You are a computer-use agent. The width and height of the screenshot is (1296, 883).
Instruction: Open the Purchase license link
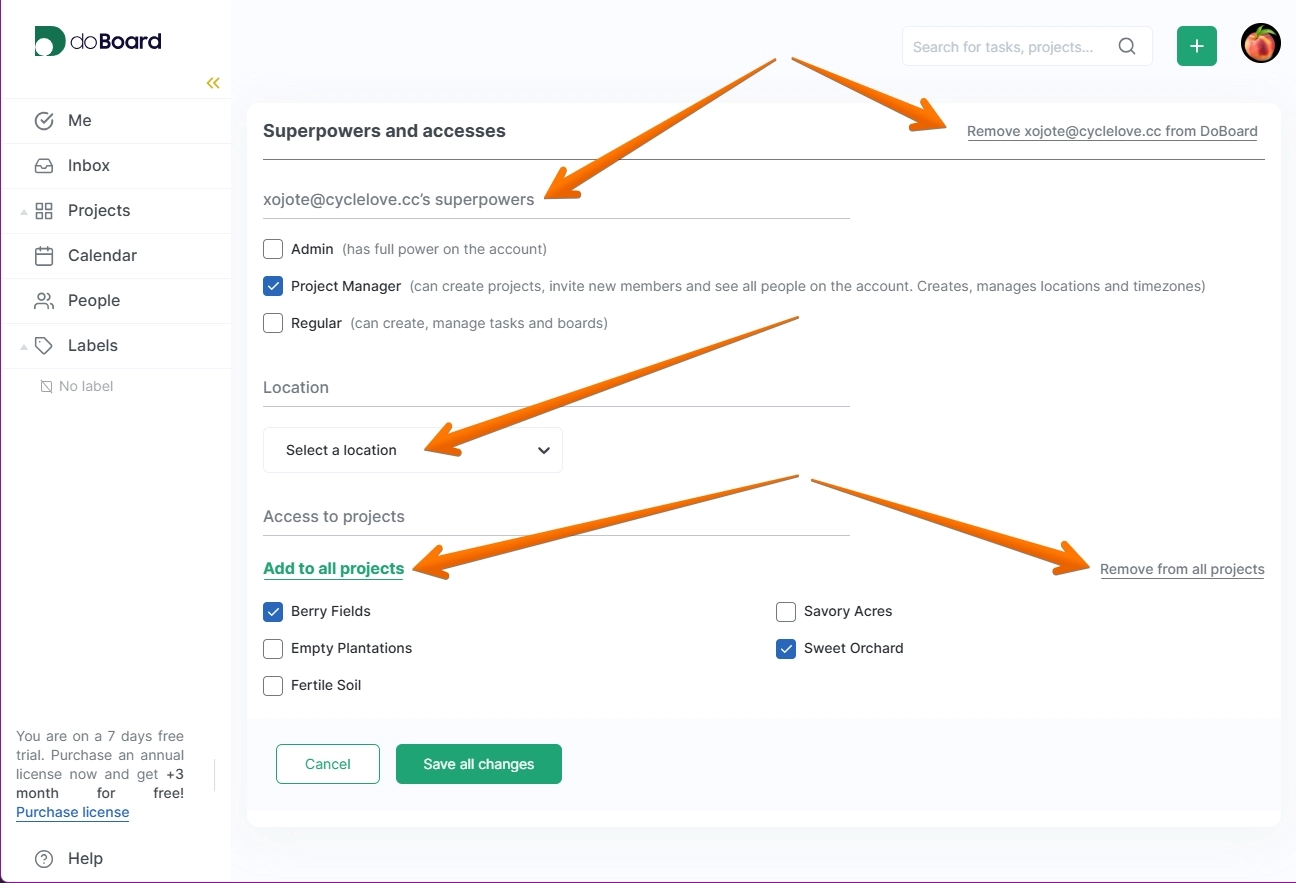point(72,812)
